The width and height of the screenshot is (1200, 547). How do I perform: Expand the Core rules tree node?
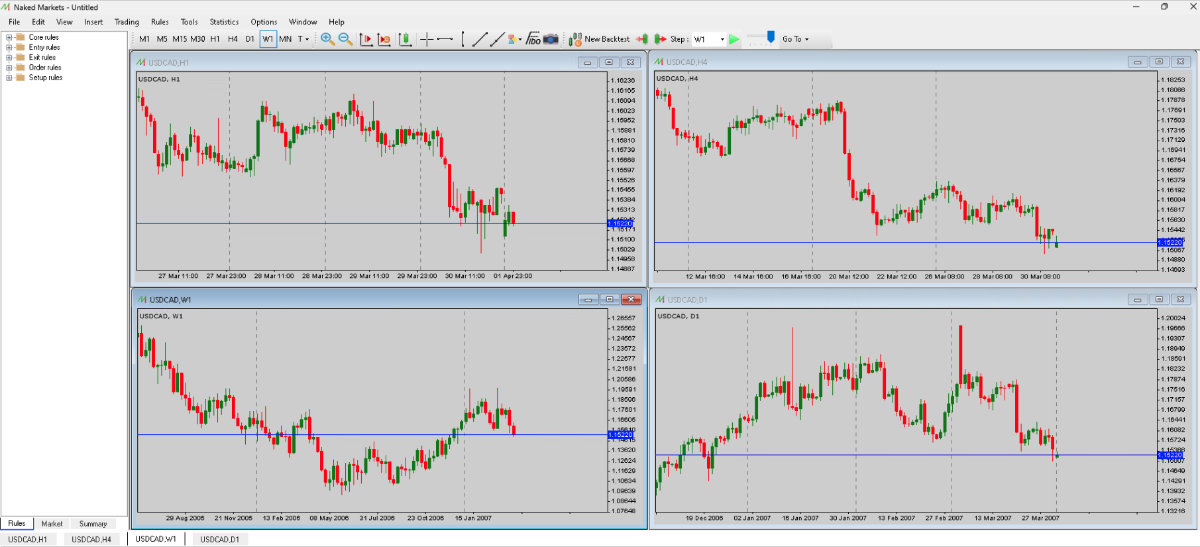[9, 37]
